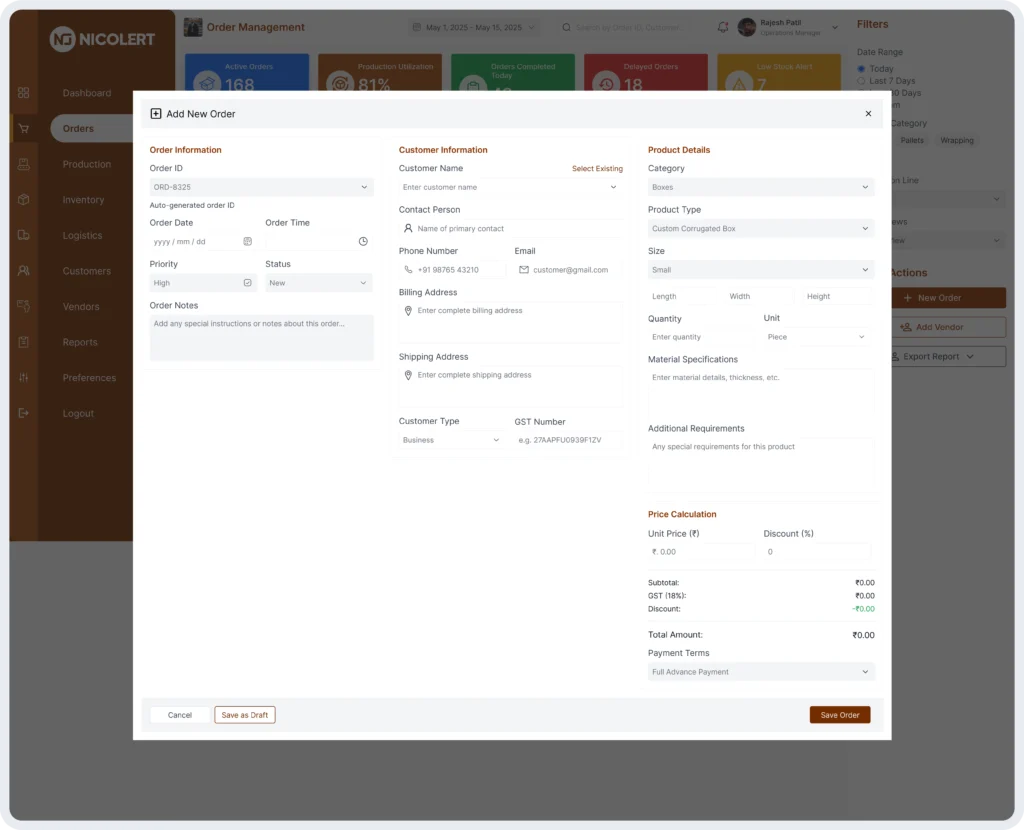Select the Last 7 Days radio option

tap(862, 81)
